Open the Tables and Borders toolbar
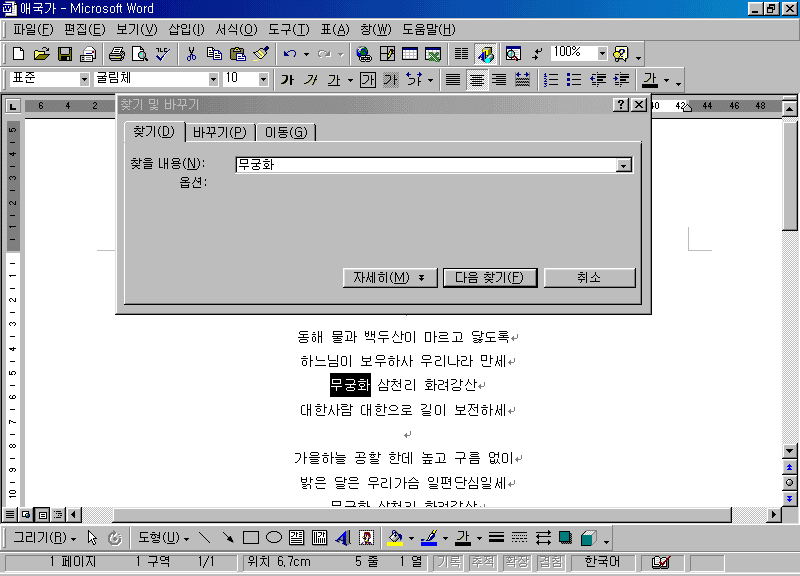Viewport: 800px width, 576px height. [x=387, y=54]
